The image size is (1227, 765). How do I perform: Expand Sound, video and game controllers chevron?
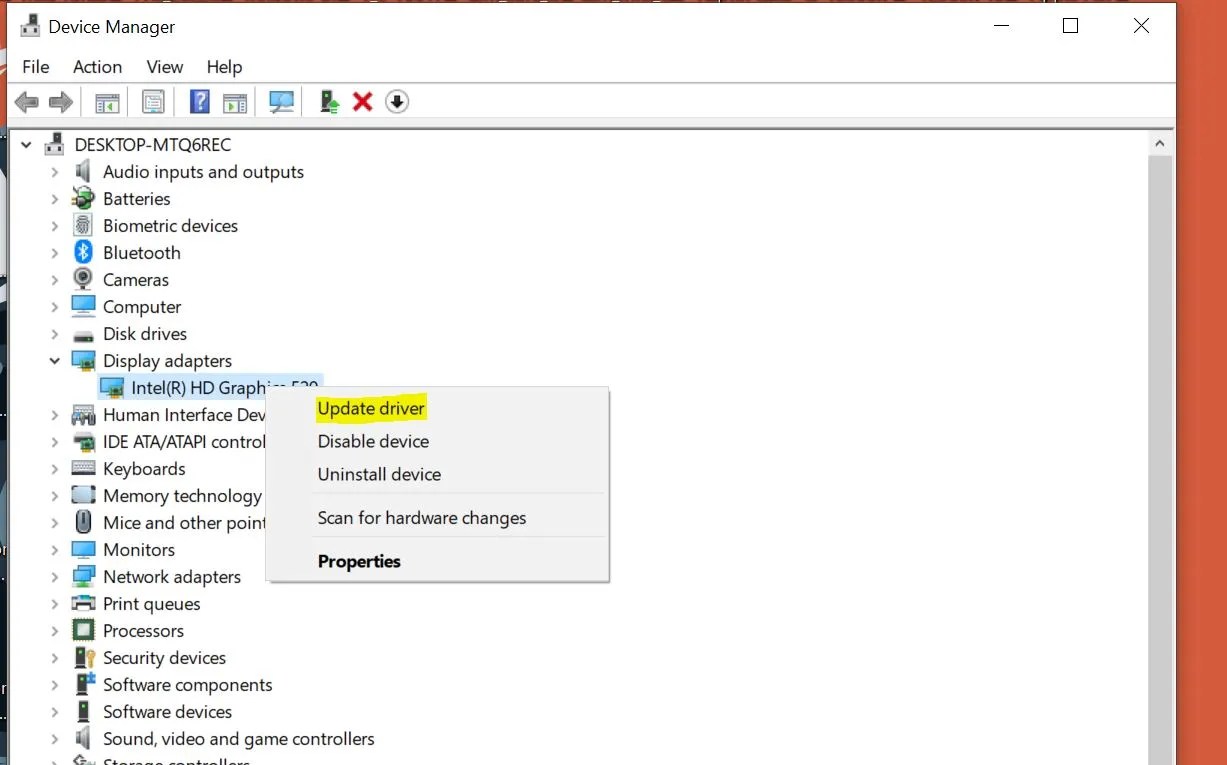tap(55, 739)
